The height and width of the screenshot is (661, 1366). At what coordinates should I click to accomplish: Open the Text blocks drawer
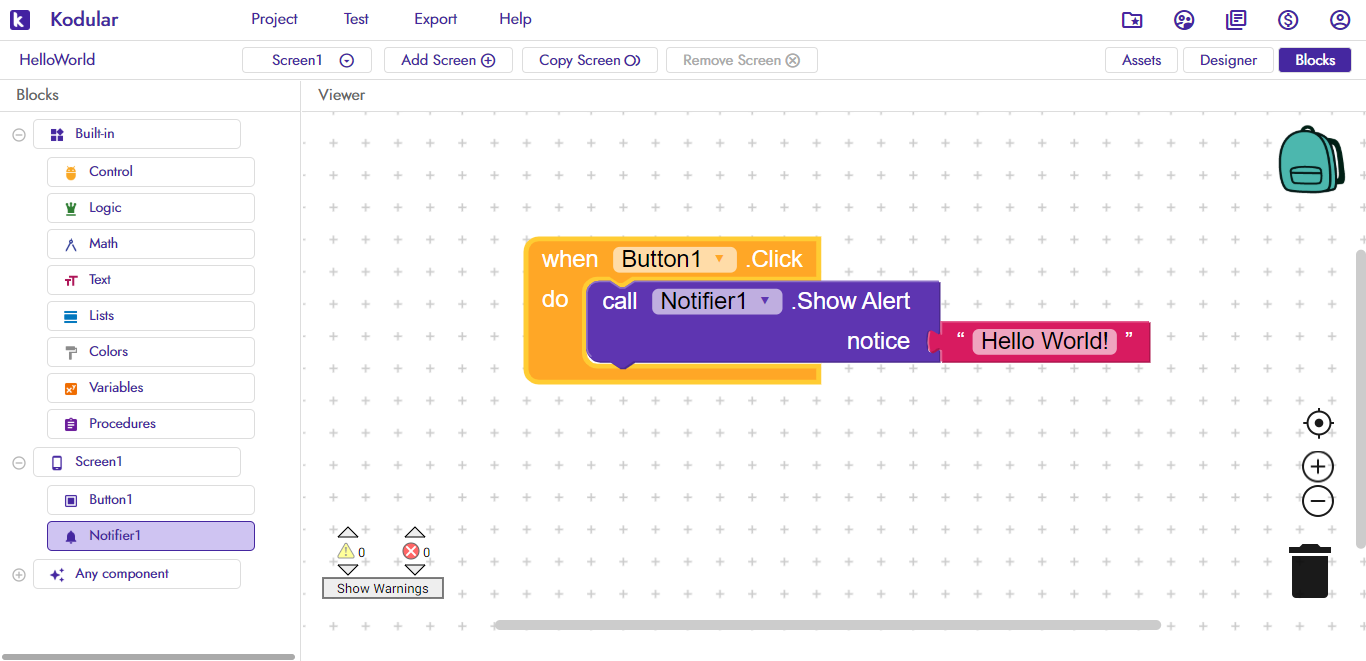151,280
